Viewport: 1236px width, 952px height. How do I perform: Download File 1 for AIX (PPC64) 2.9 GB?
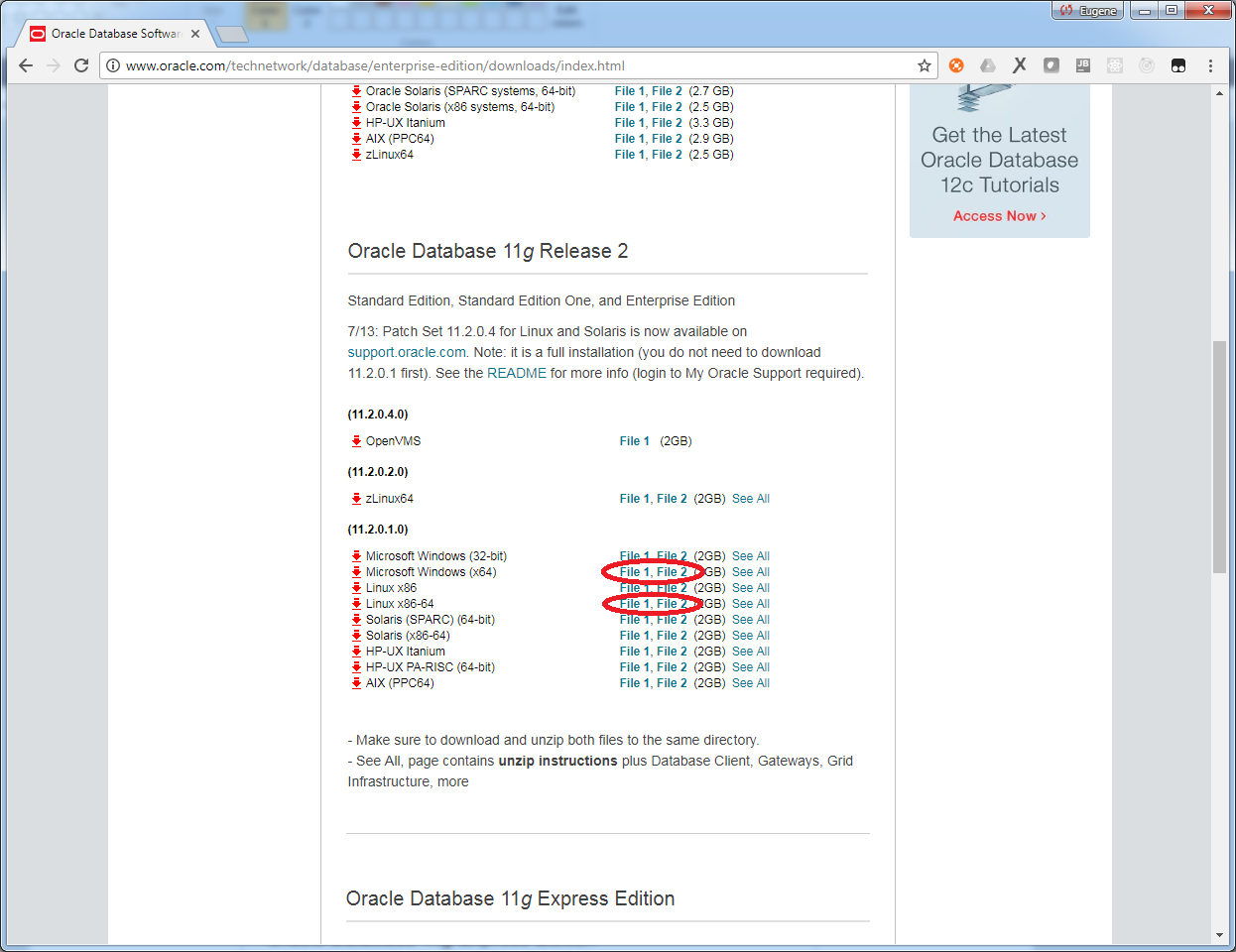click(x=630, y=139)
